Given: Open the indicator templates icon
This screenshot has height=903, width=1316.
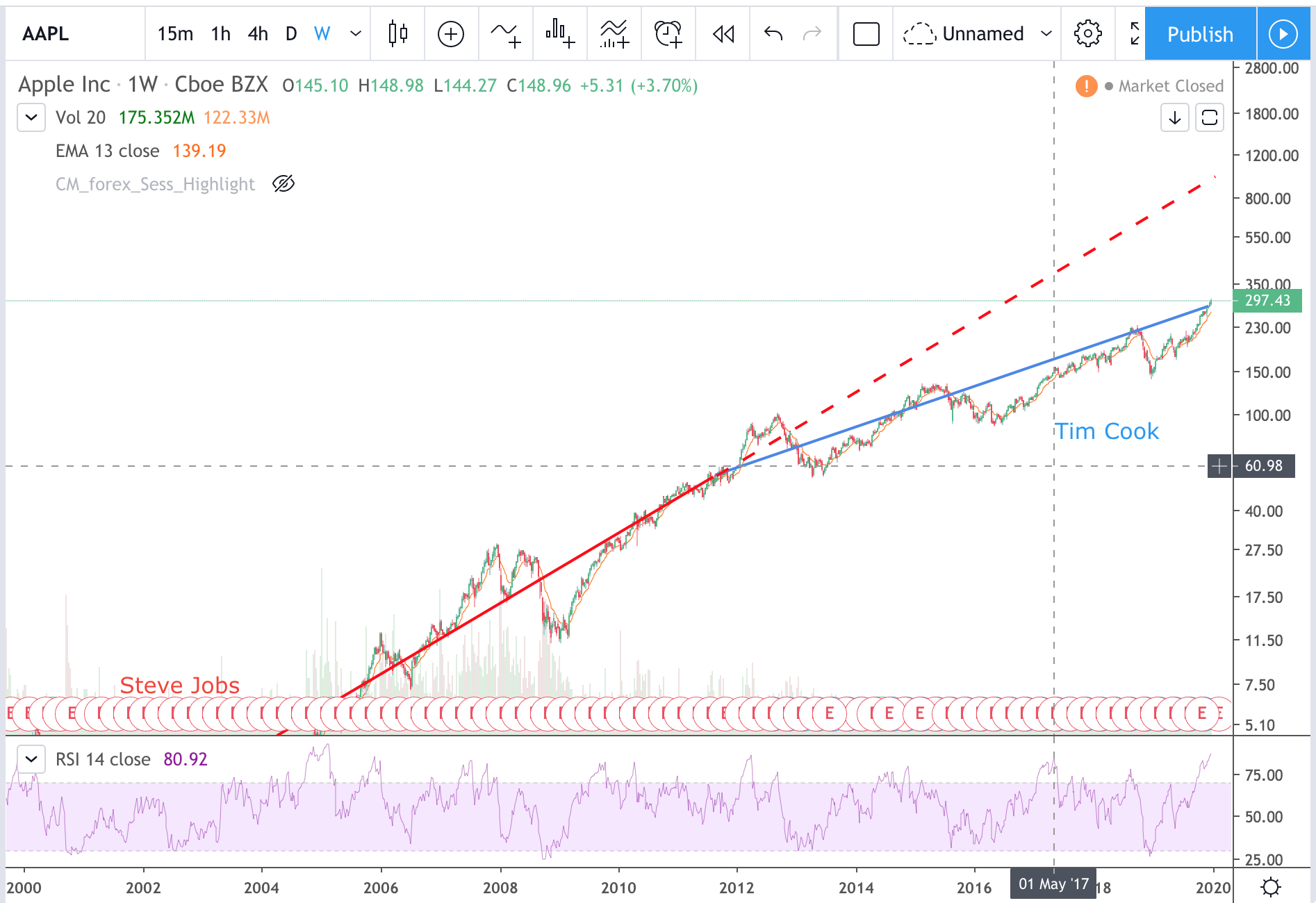Looking at the screenshot, I should coord(614,33).
